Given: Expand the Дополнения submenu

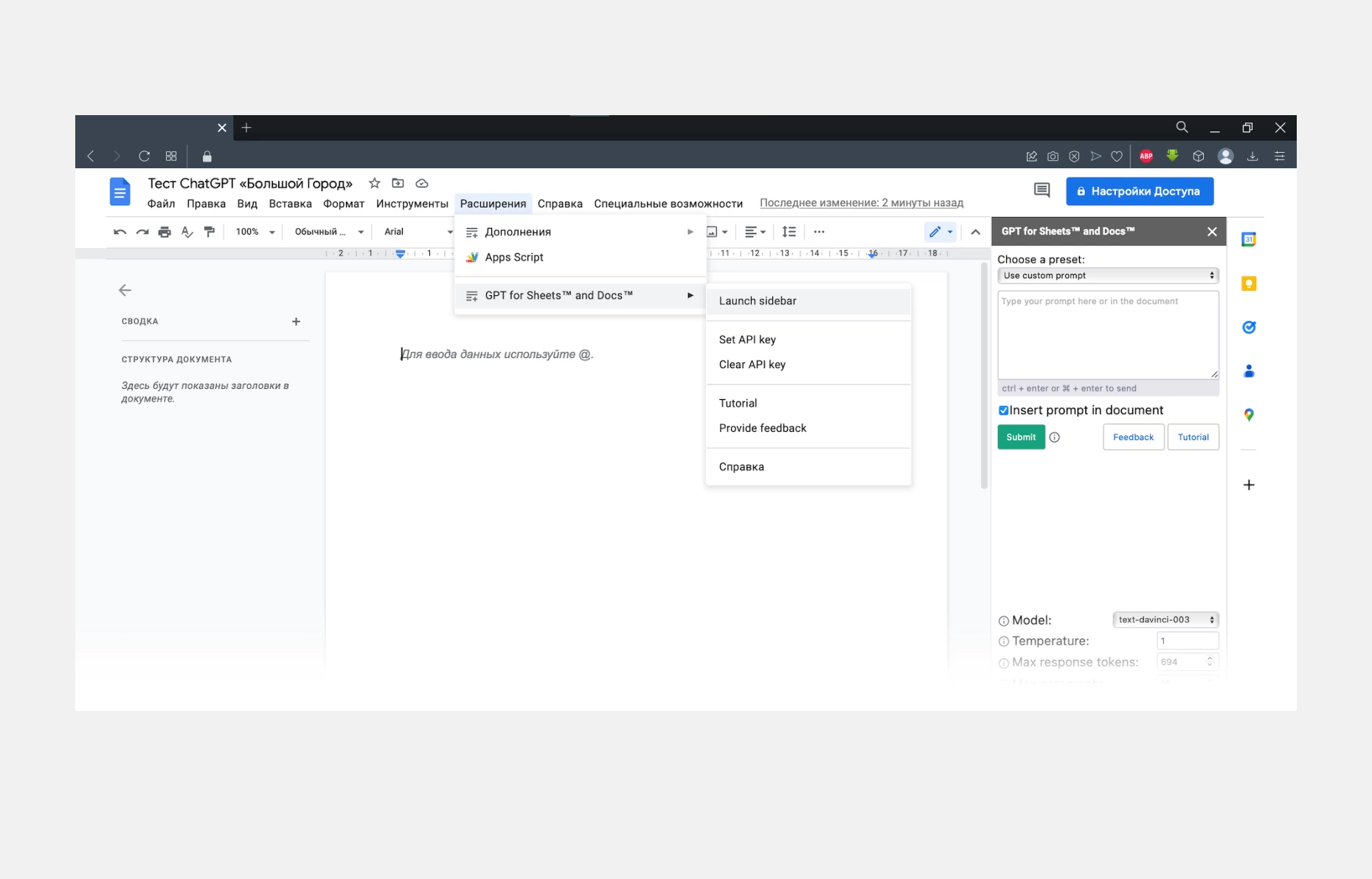Looking at the screenshot, I should pos(581,232).
